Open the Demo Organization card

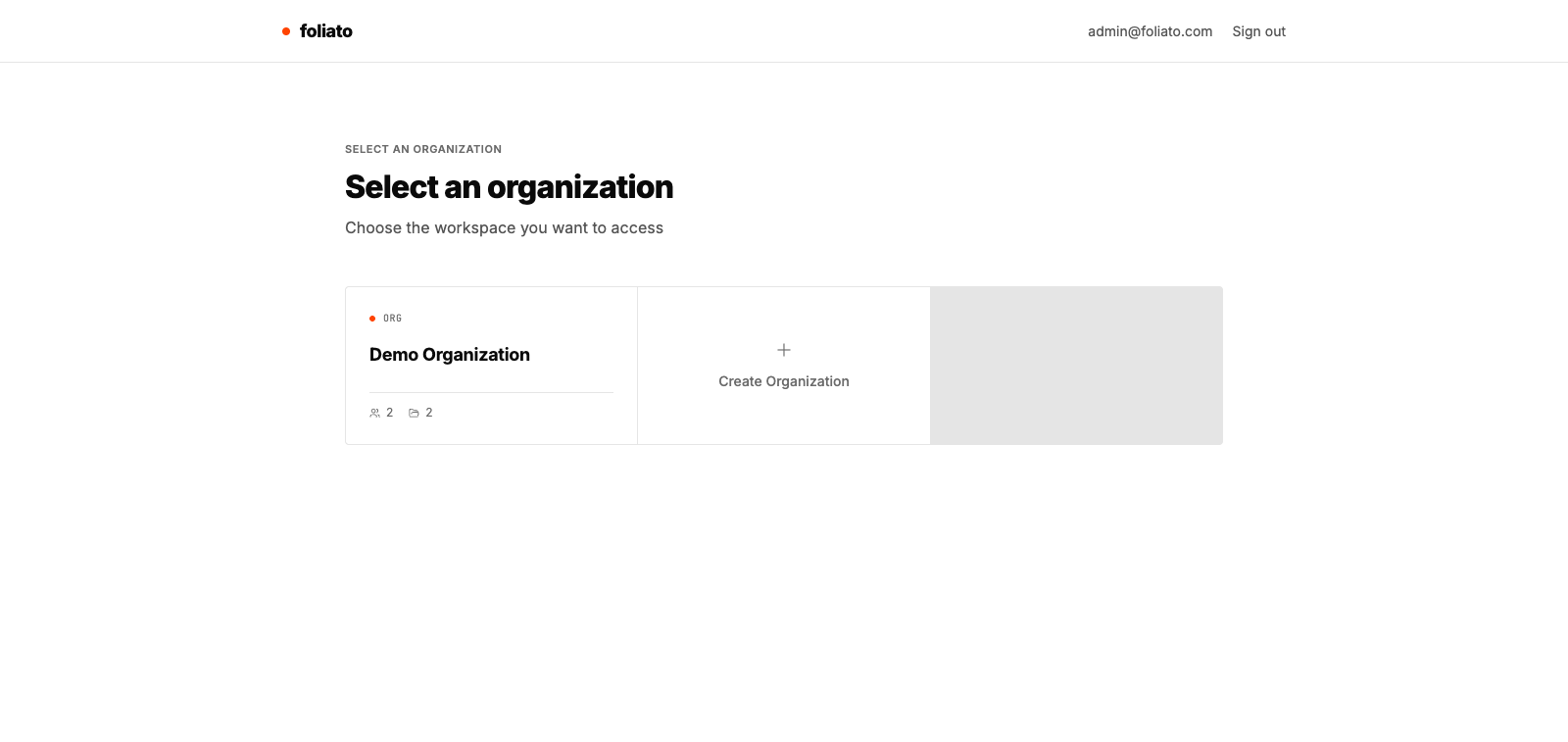(491, 366)
